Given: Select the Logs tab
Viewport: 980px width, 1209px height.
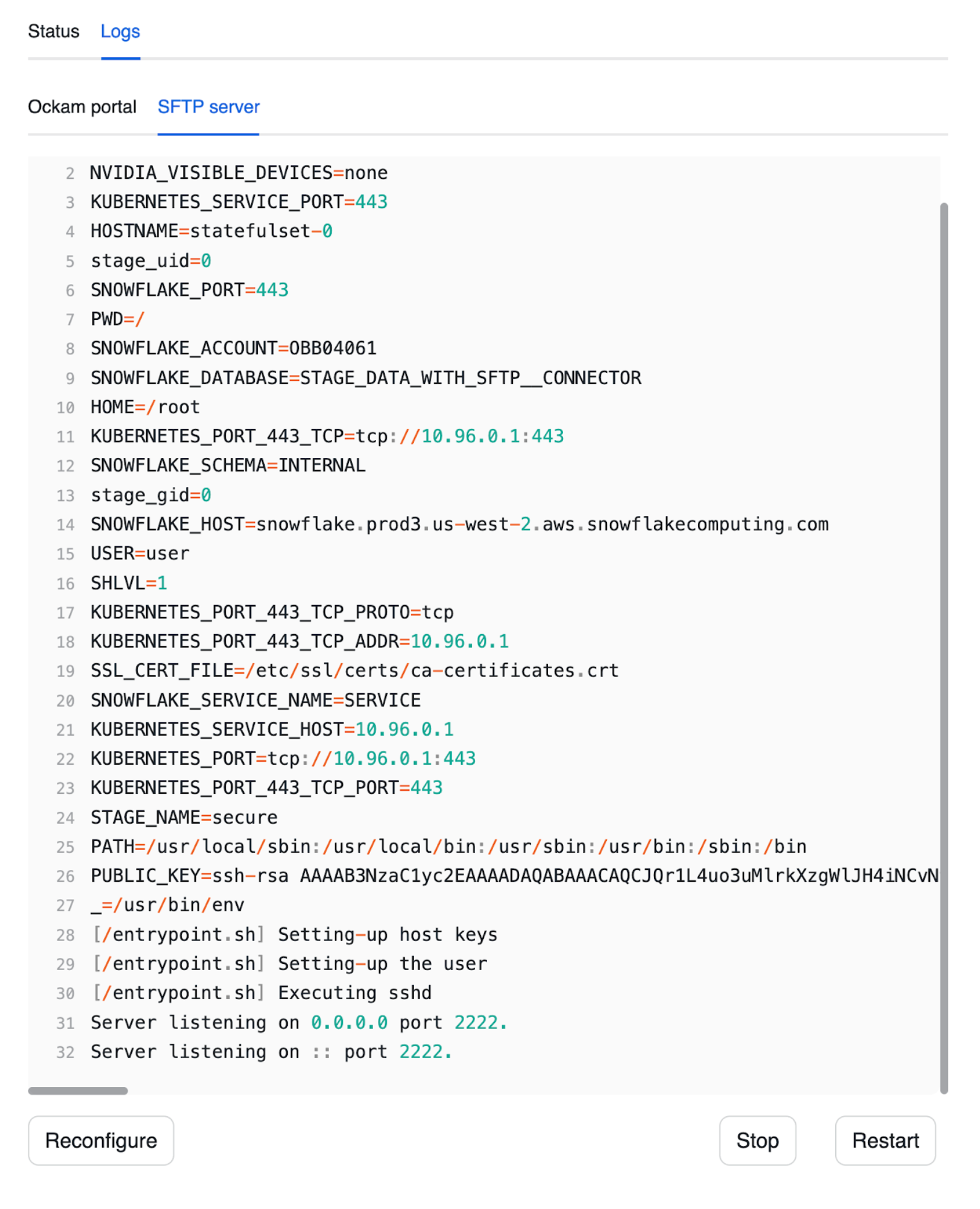Looking at the screenshot, I should (120, 32).
